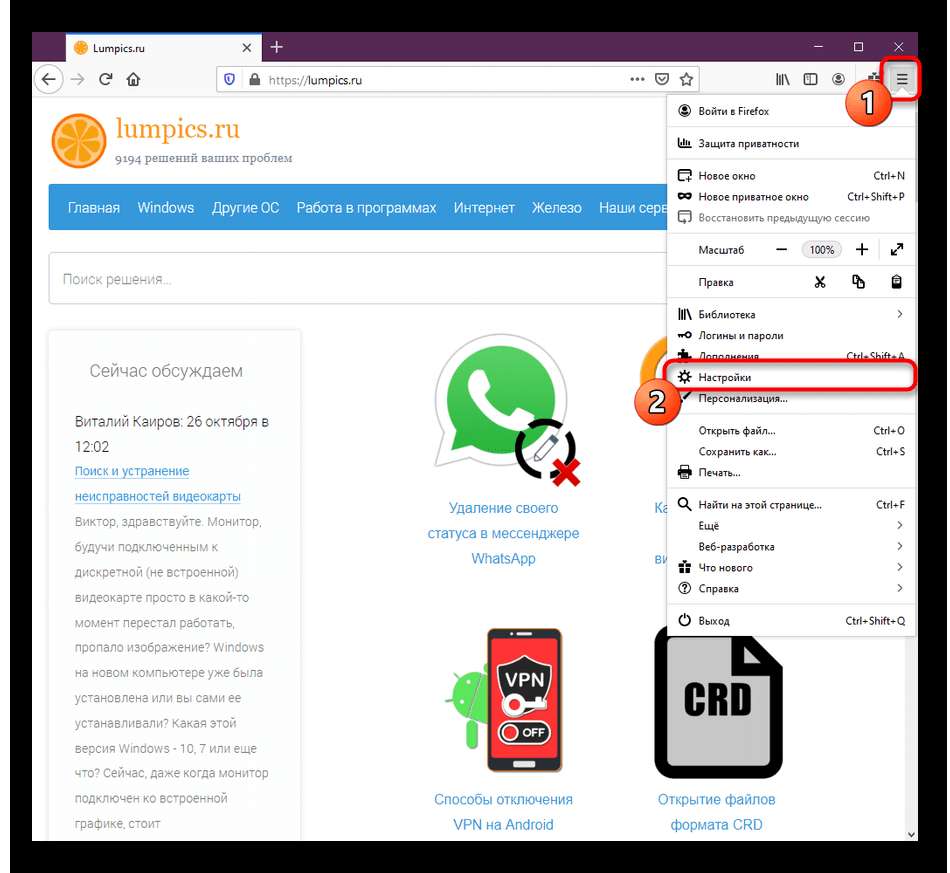Select Восстановить предыдущую сессию
This screenshot has height=873, width=950.
pos(791,217)
